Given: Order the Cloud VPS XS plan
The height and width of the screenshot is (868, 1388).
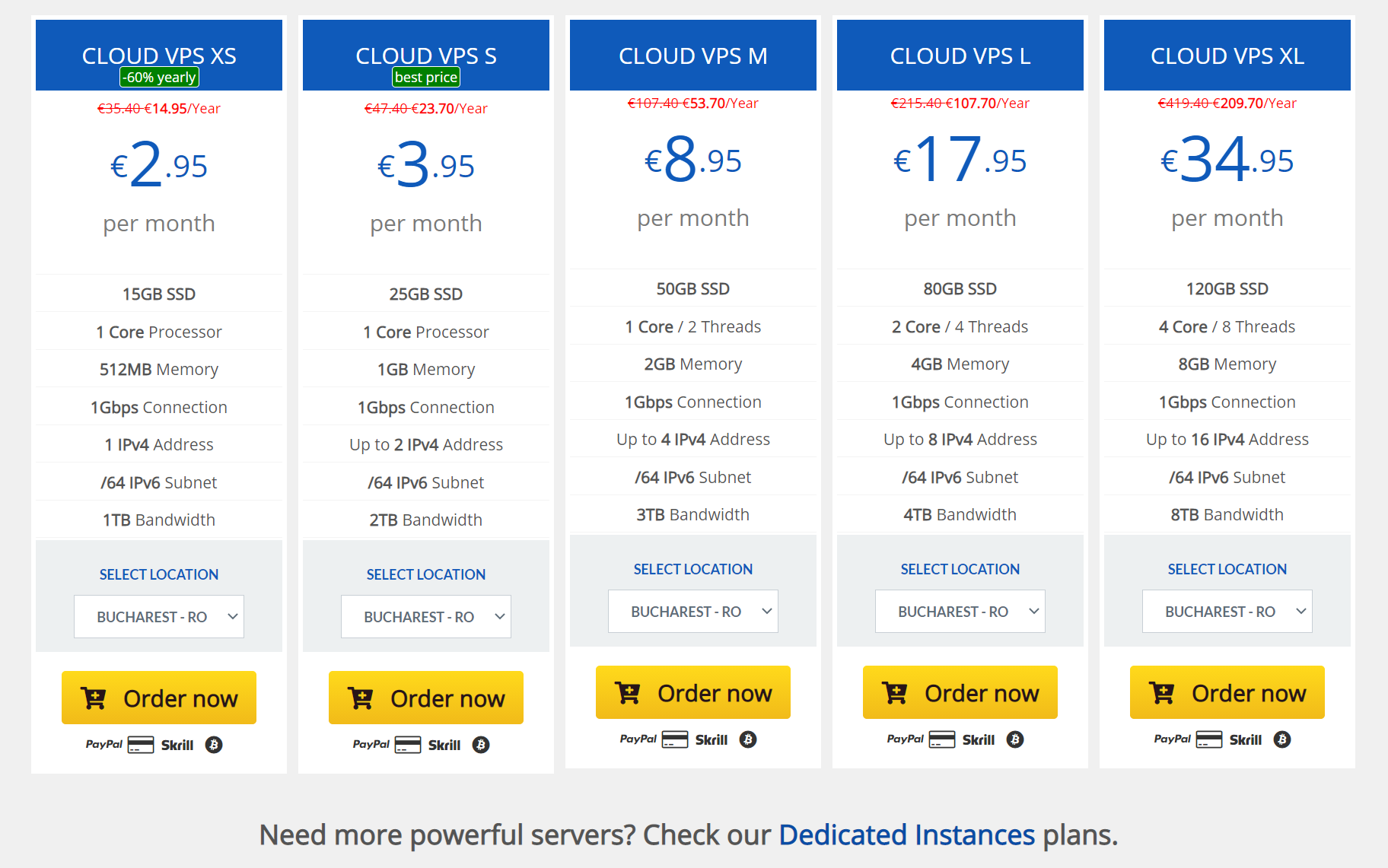Looking at the screenshot, I should (159, 698).
